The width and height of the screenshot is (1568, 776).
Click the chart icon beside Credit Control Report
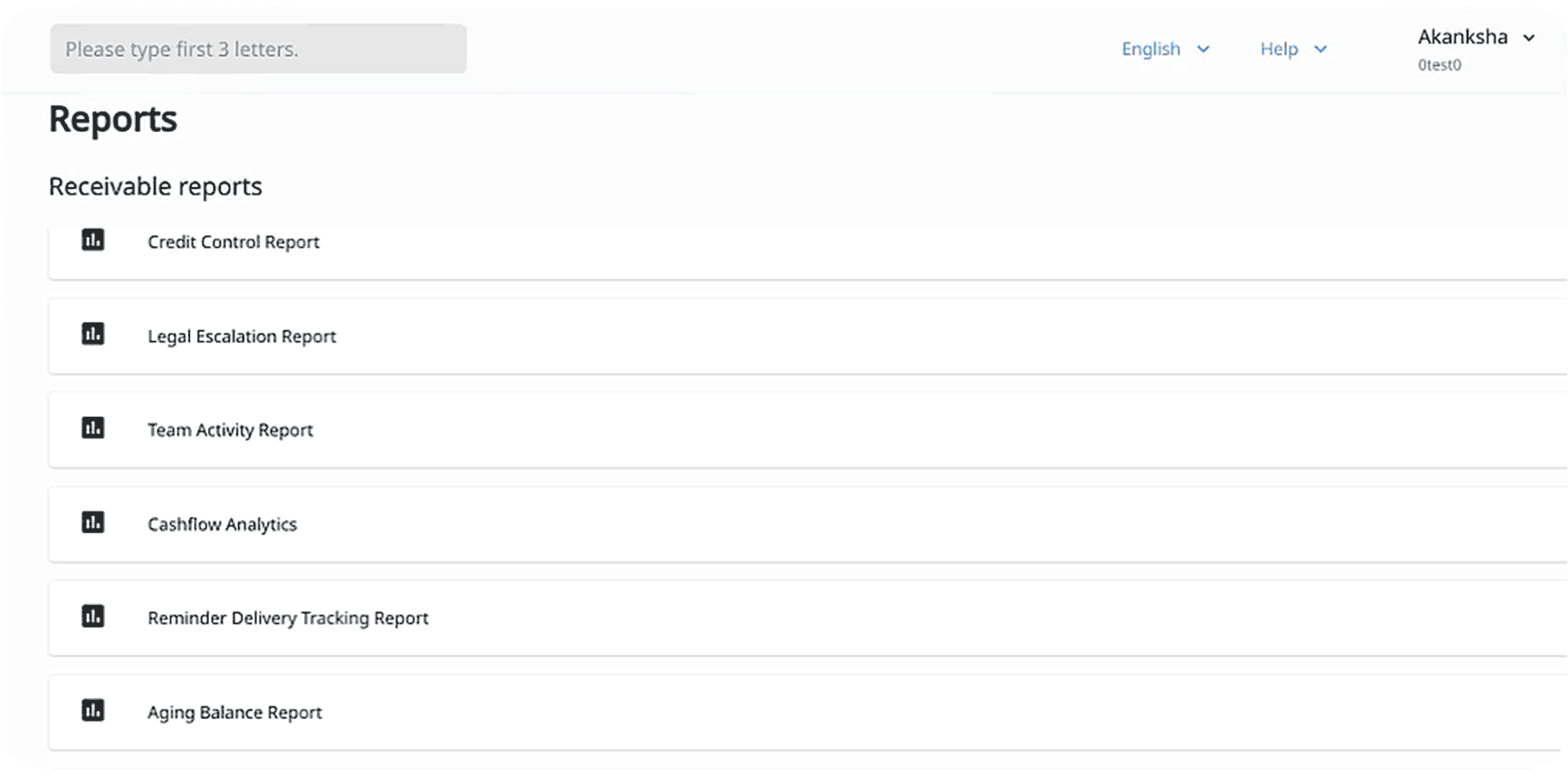pos(93,240)
